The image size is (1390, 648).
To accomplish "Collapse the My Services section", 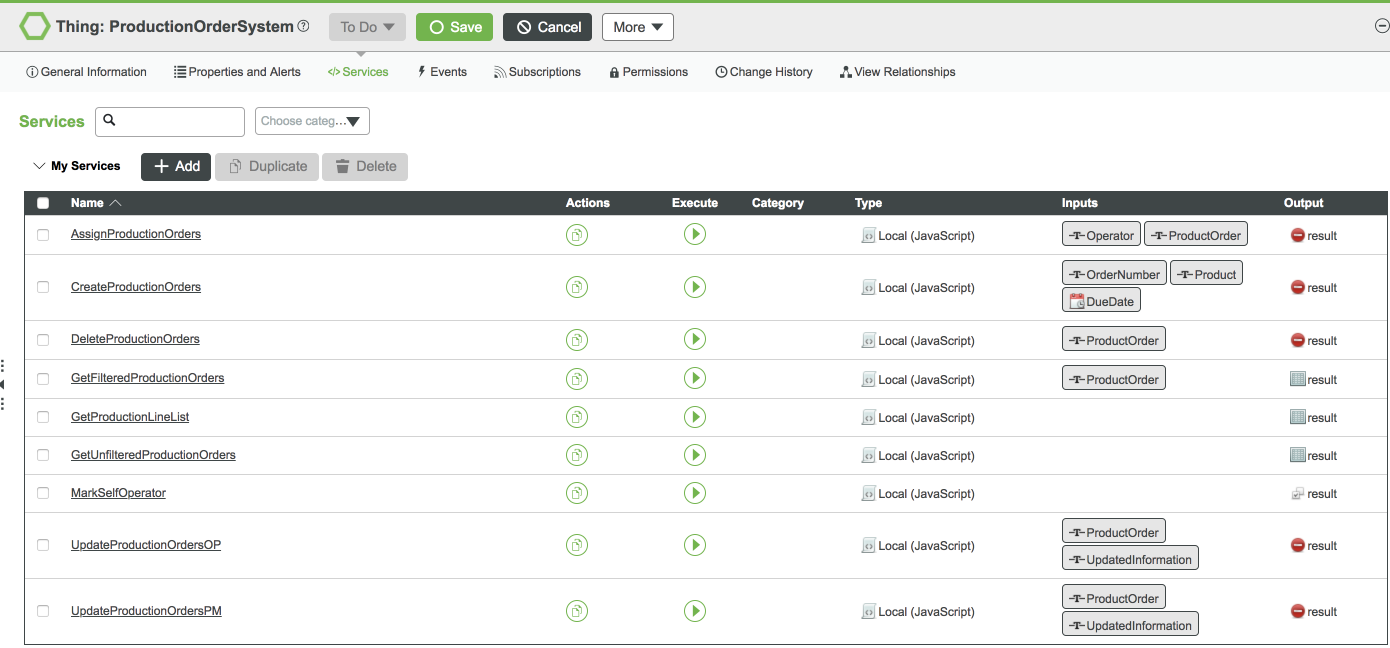I will click(x=39, y=165).
